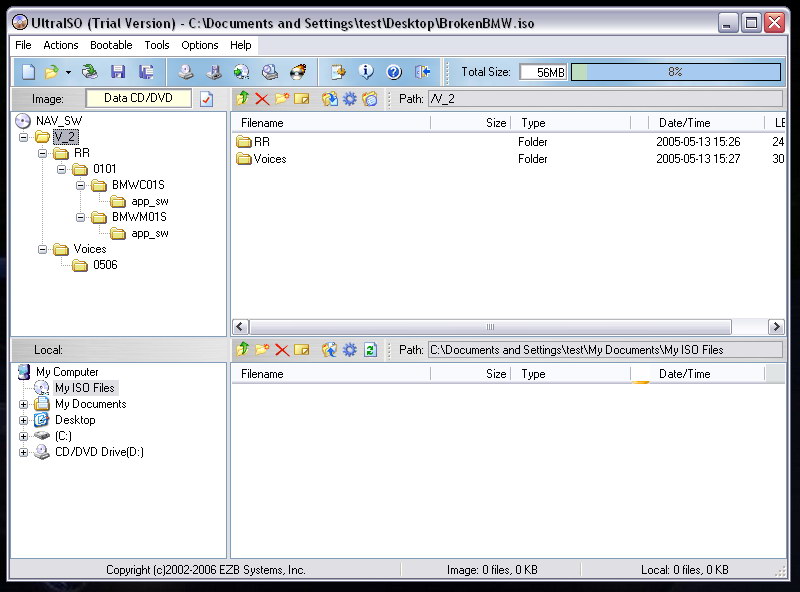Viewport: 800px width, 592px height.
Task: Click the Image Information 'i' icon
Action: (x=366, y=72)
